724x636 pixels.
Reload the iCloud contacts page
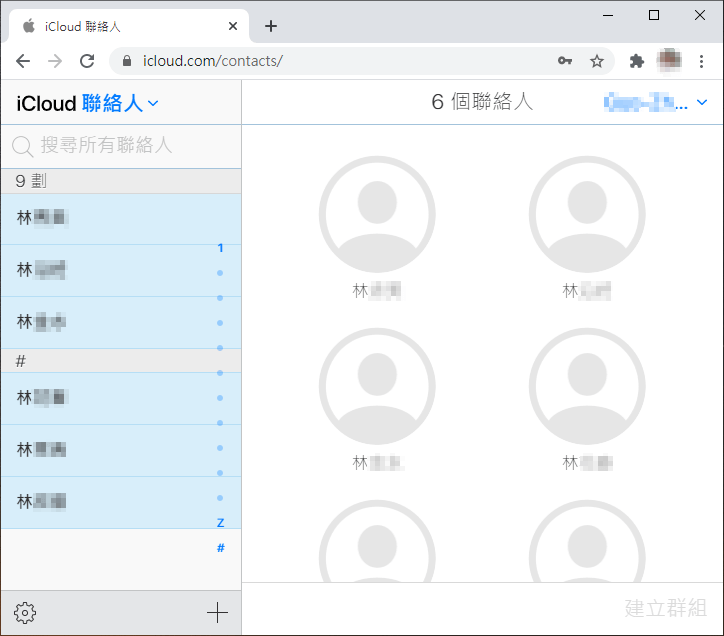(x=87, y=61)
